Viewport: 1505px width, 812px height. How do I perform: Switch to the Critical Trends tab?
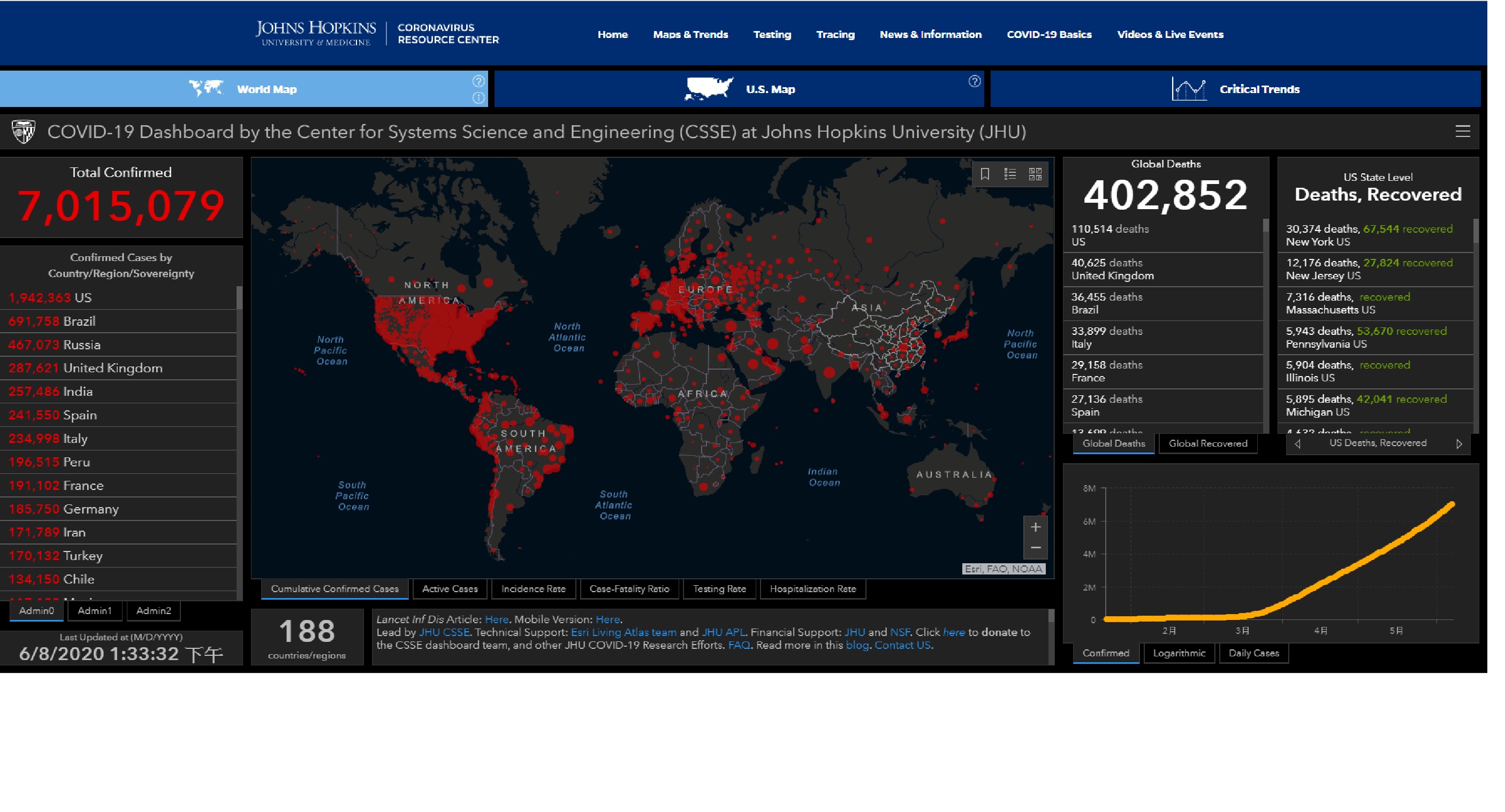pyautogui.click(x=1235, y=89)
